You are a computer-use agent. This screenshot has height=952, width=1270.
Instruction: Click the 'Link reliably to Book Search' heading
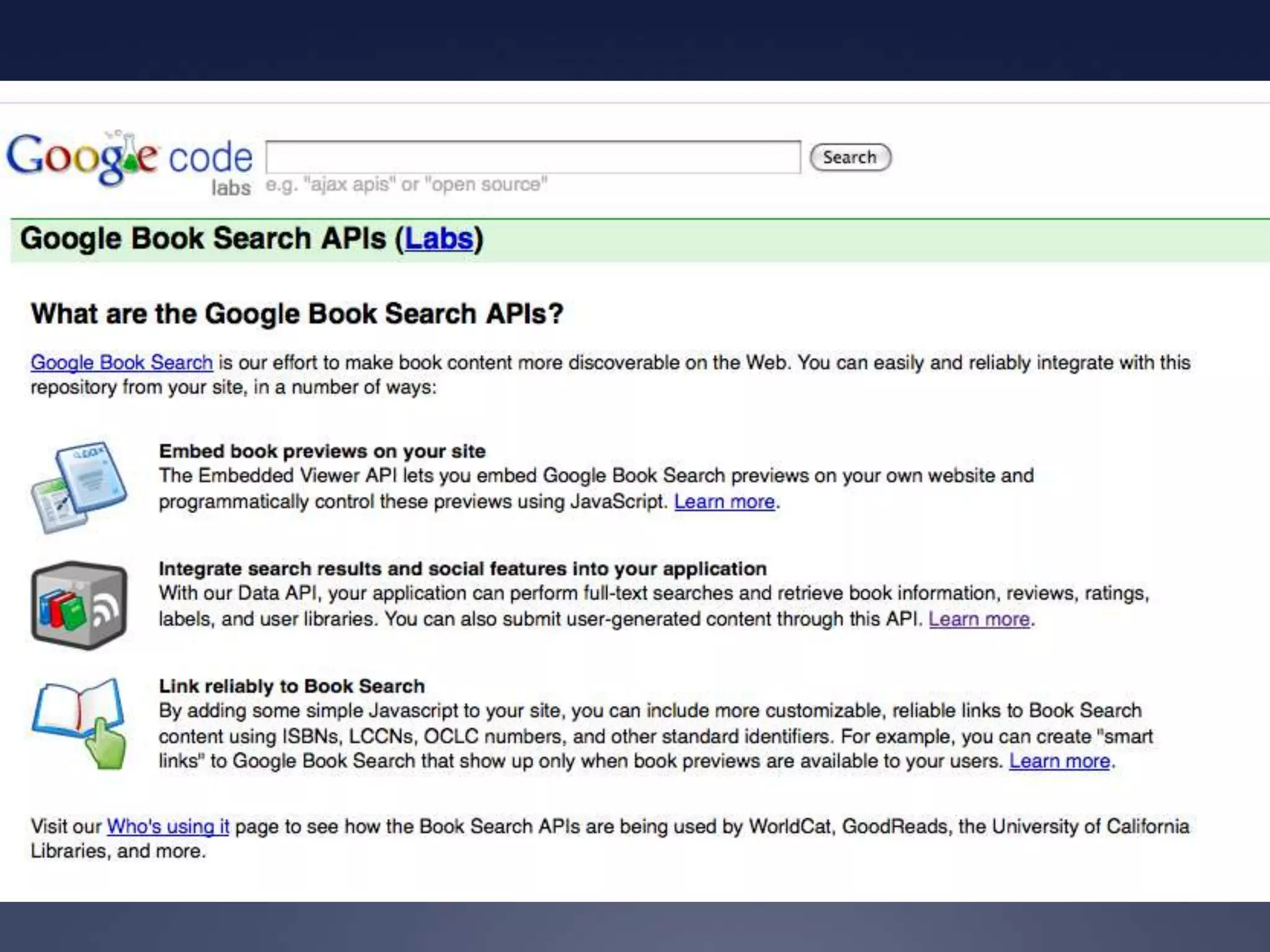(x=291, y=687)
